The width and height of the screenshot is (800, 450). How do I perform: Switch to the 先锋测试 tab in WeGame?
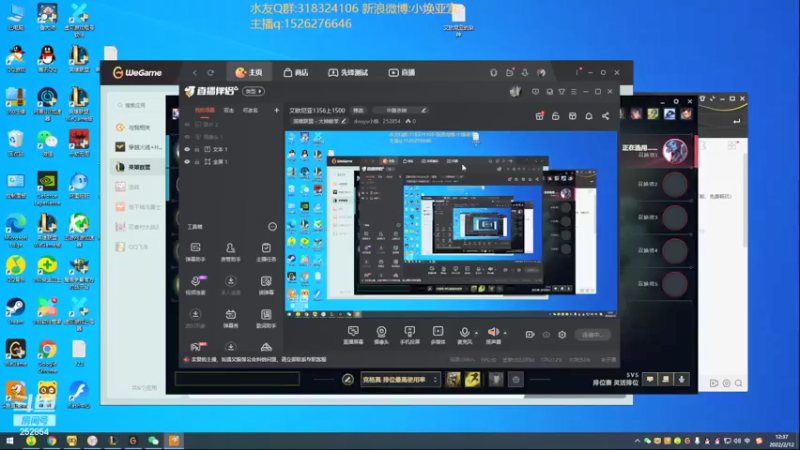coord(348,72)
